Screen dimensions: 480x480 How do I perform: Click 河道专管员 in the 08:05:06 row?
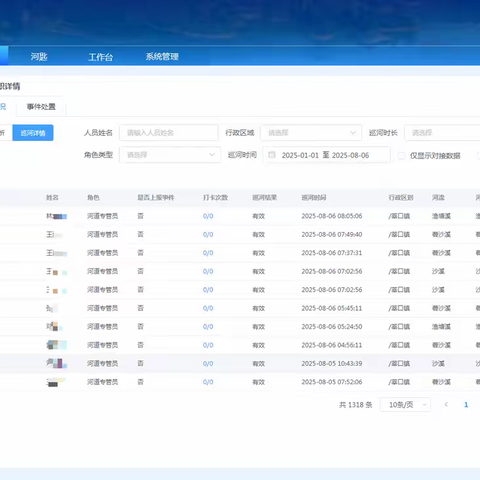[102, 216]
